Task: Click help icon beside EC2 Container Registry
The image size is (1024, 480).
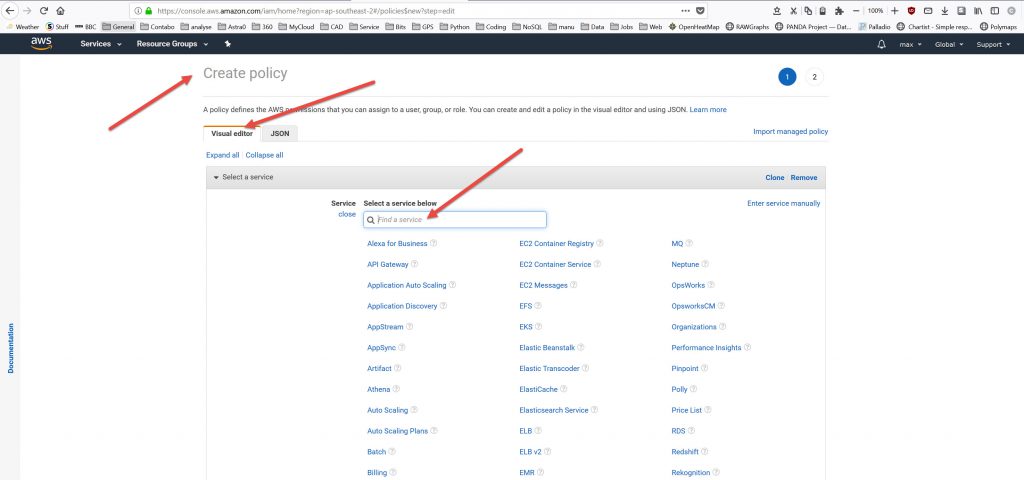Action: (600, 243)
